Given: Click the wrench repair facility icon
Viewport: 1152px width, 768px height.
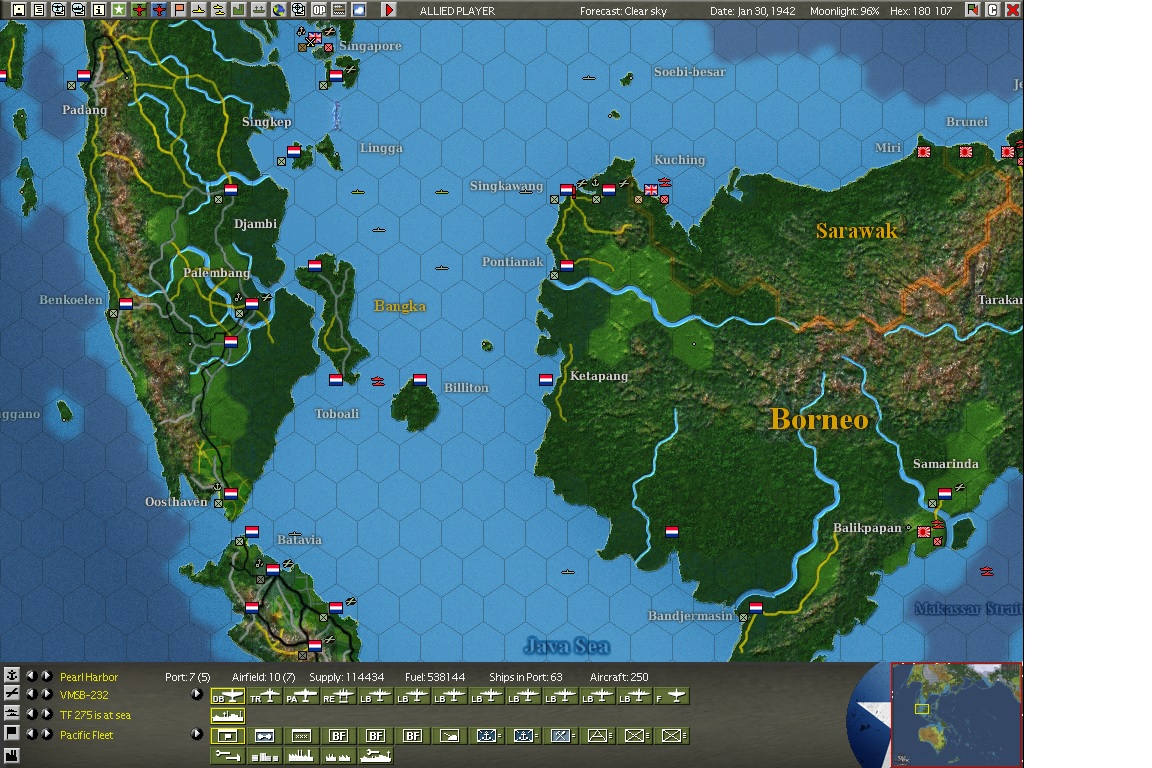Looking at the screenshot, I should click(228, 756).
